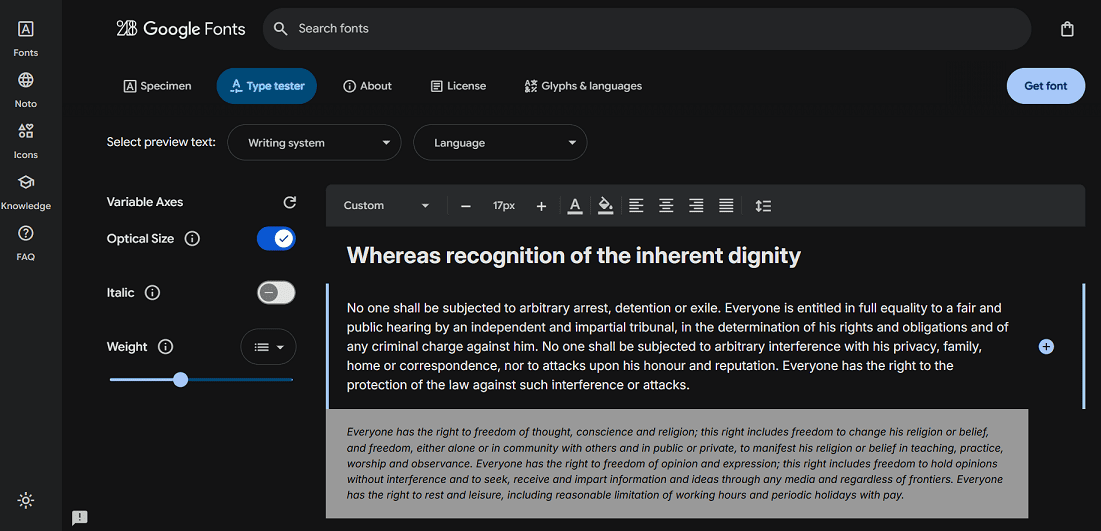Justify the preview text
1101x531 pixels.
[x=726, y=206]
